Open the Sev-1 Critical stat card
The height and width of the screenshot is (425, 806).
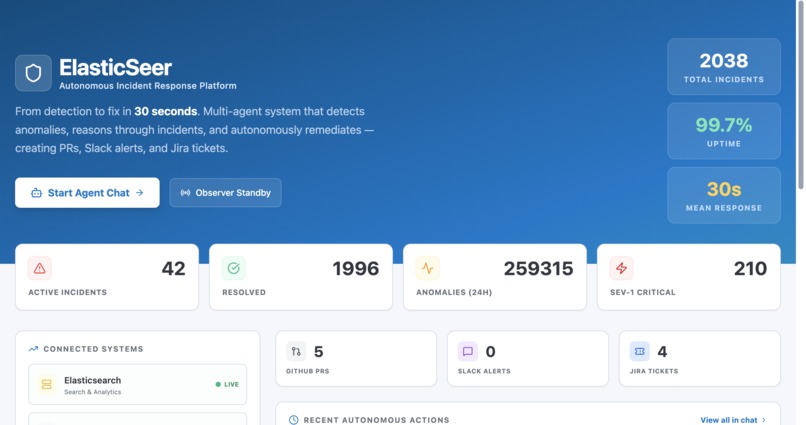click(689, 277)
